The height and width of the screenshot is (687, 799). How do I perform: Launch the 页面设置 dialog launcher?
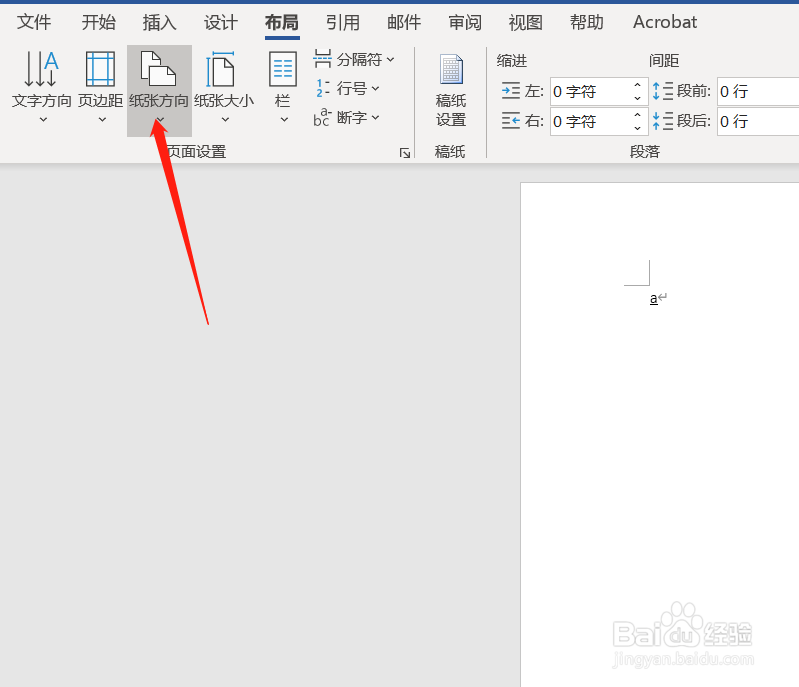(405, 153)
